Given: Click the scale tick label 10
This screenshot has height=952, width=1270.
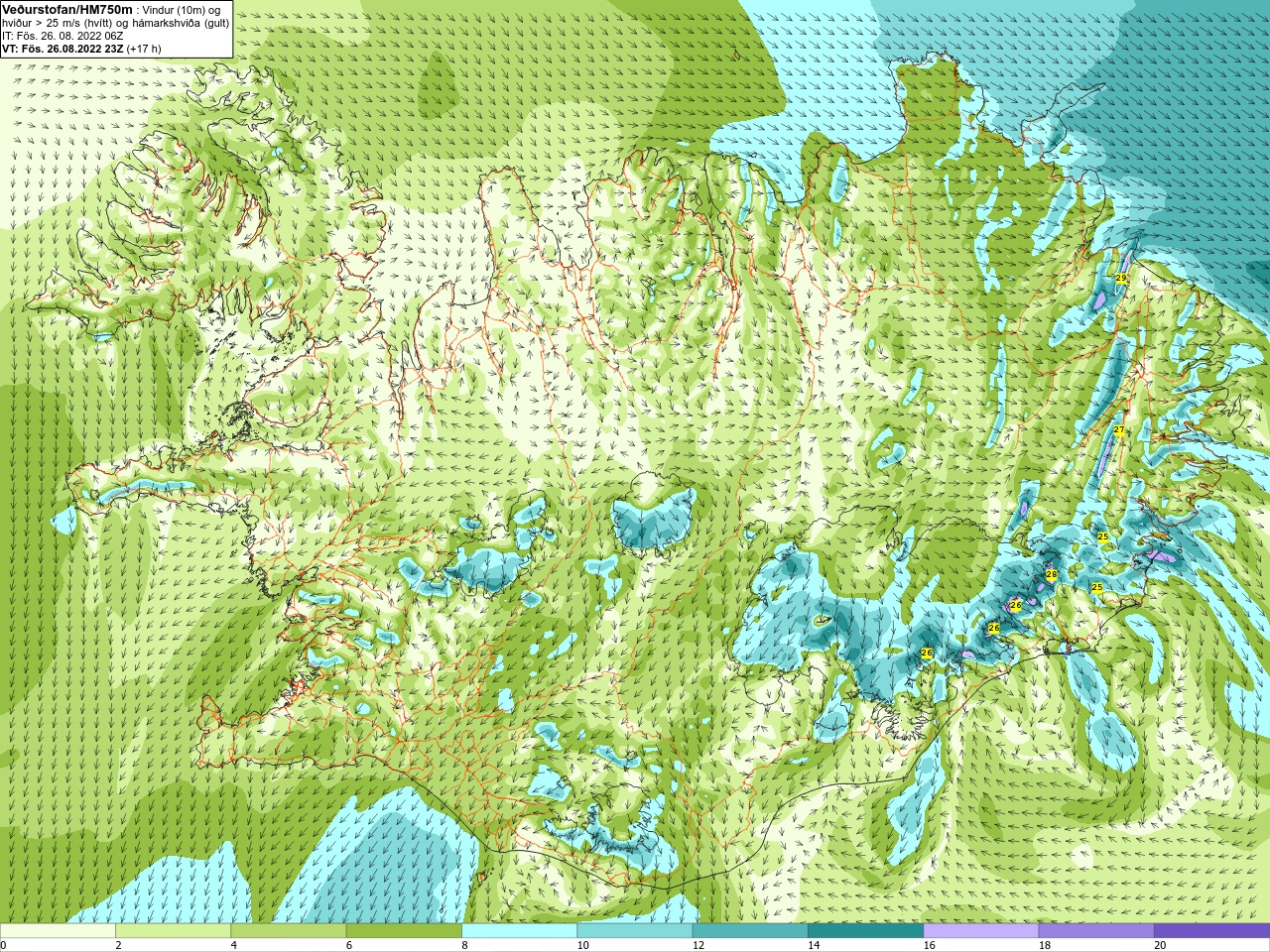Looking at the screenshot, I should point(582,945).
